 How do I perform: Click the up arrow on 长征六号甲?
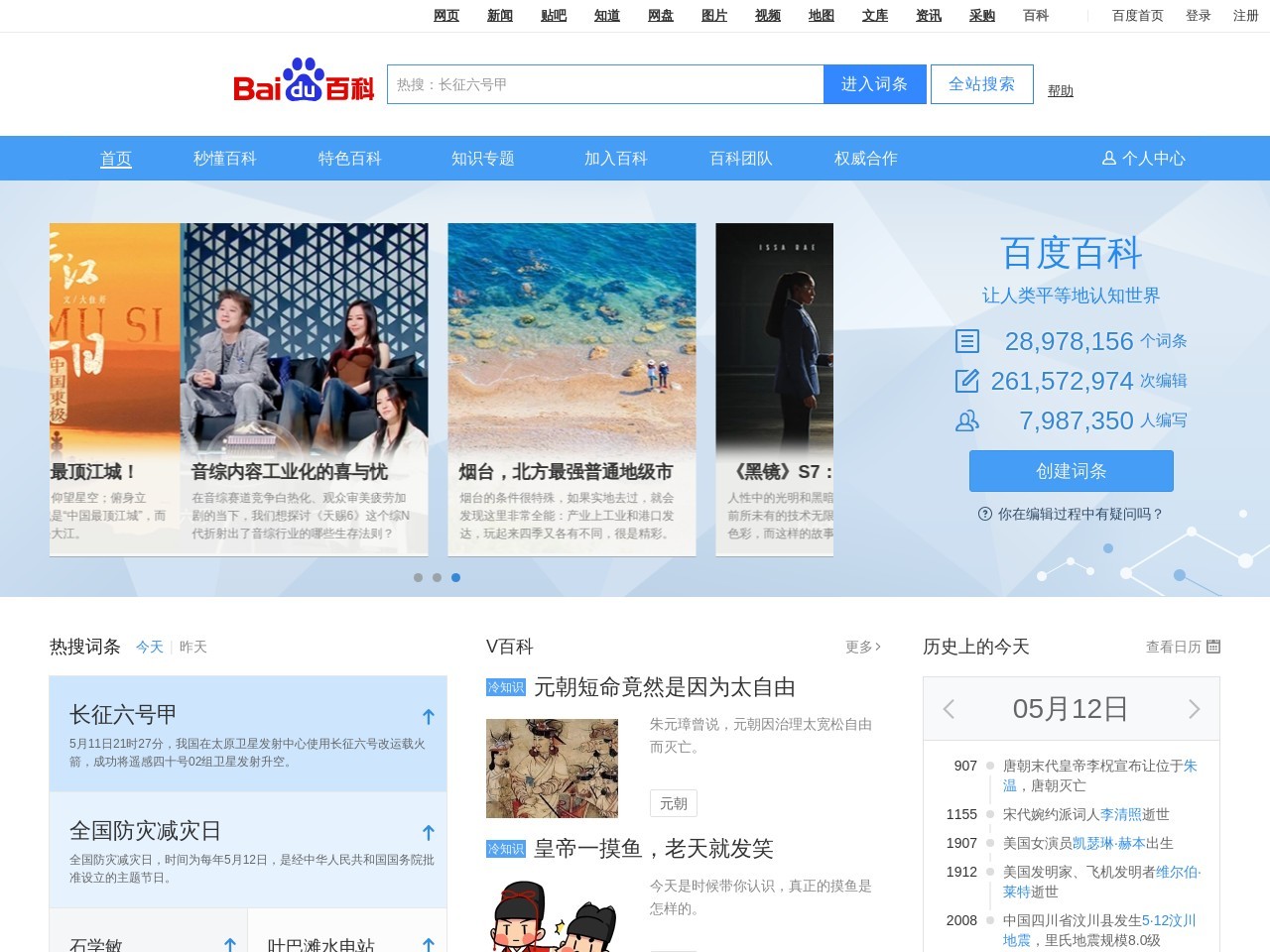429,716
